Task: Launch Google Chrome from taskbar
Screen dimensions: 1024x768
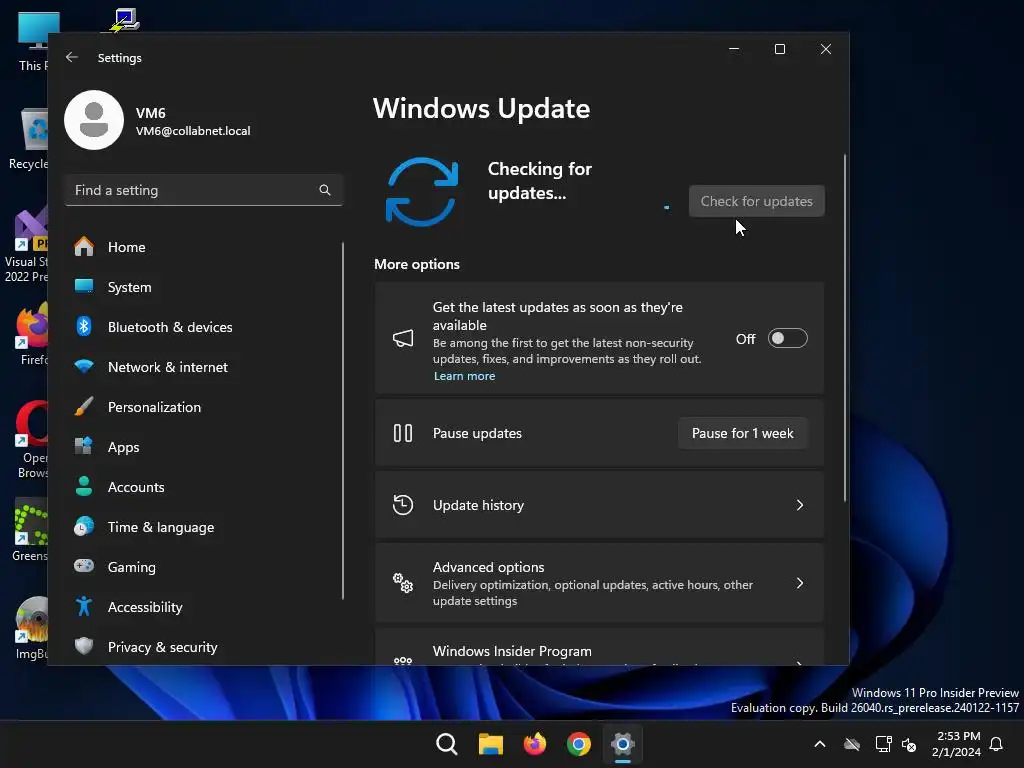Action: tap(579, 744)
